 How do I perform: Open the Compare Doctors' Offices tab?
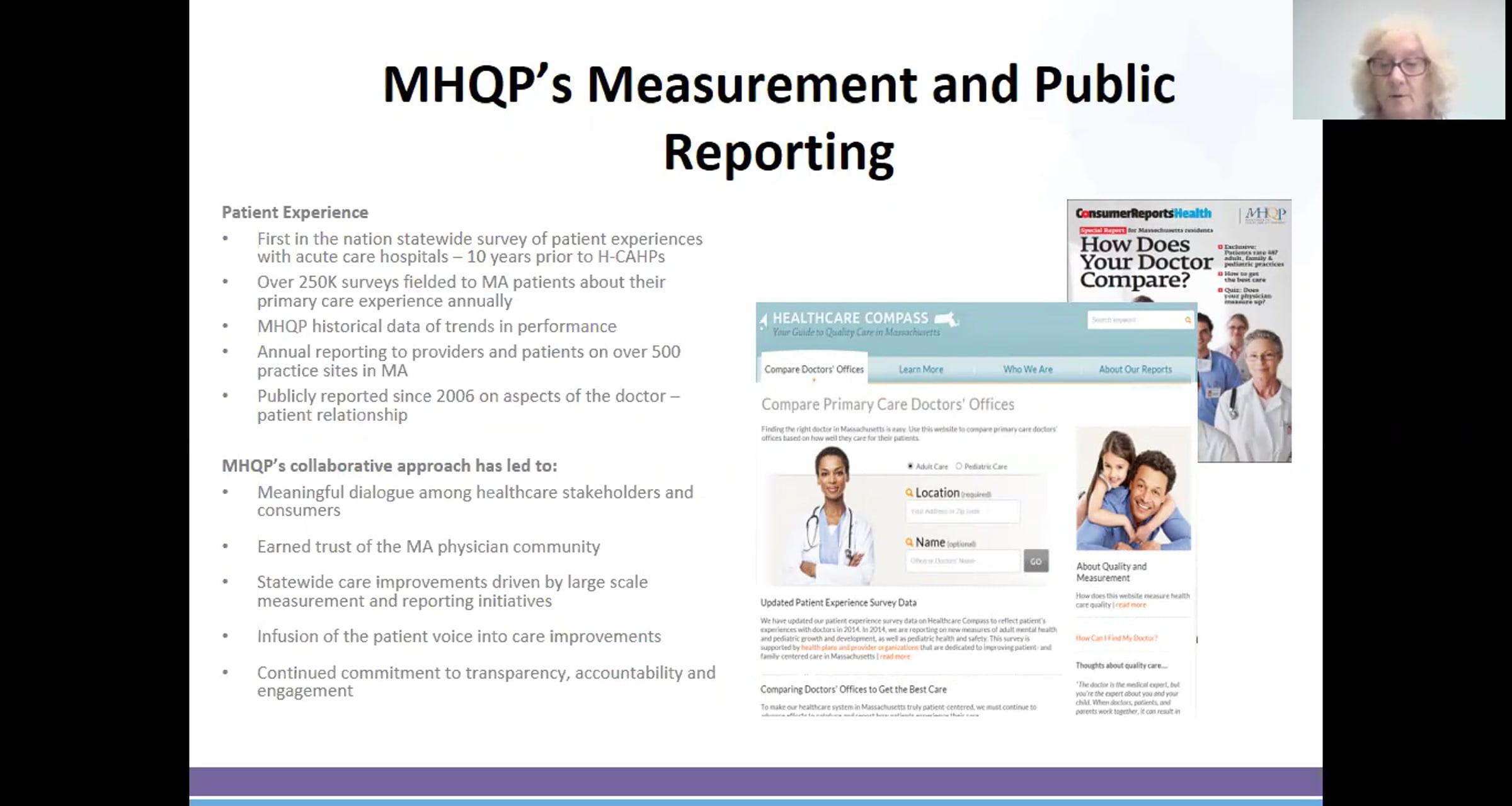pyautogui.click(x=813, y=369)
